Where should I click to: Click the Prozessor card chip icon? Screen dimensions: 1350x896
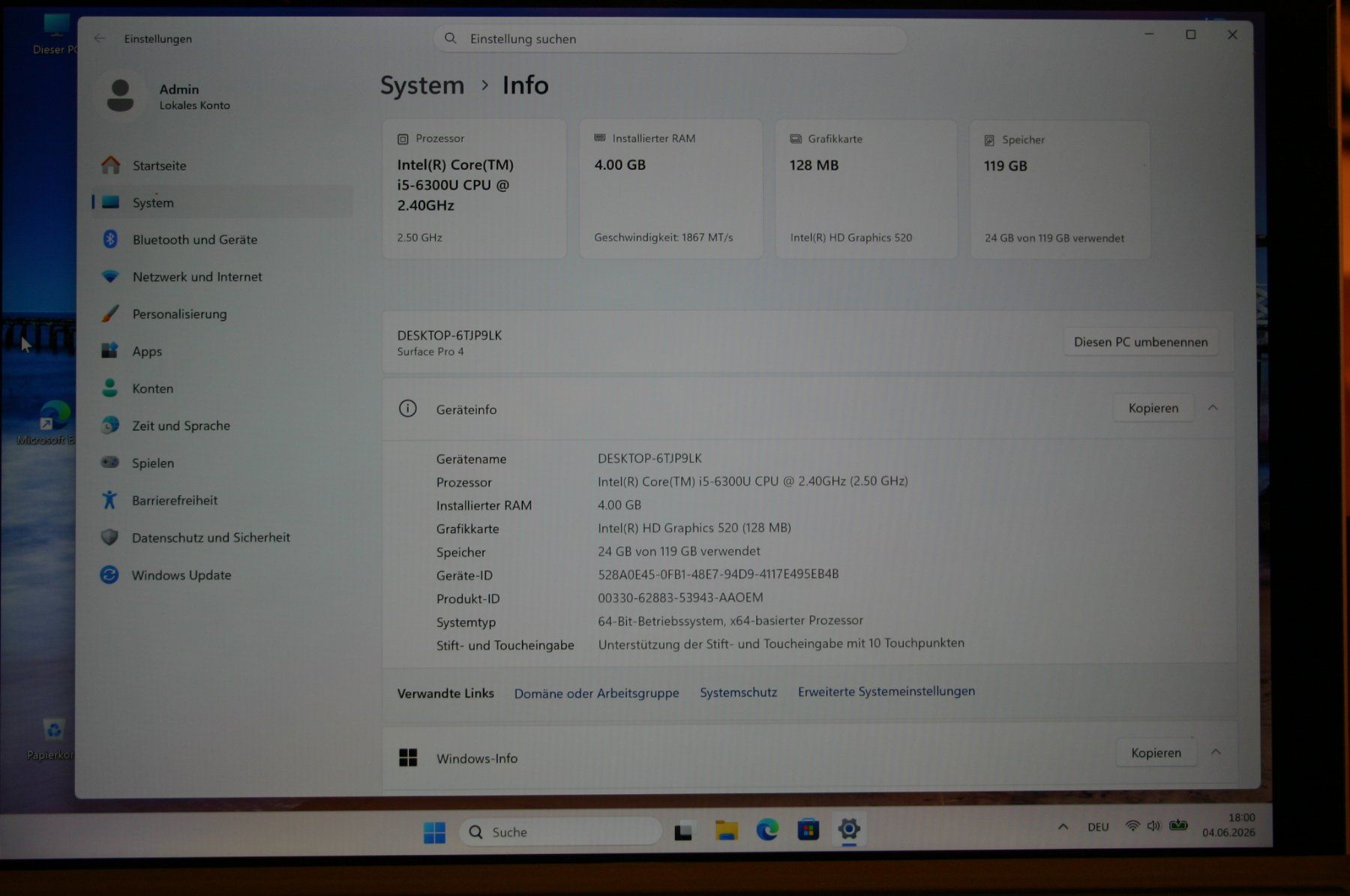403,139
